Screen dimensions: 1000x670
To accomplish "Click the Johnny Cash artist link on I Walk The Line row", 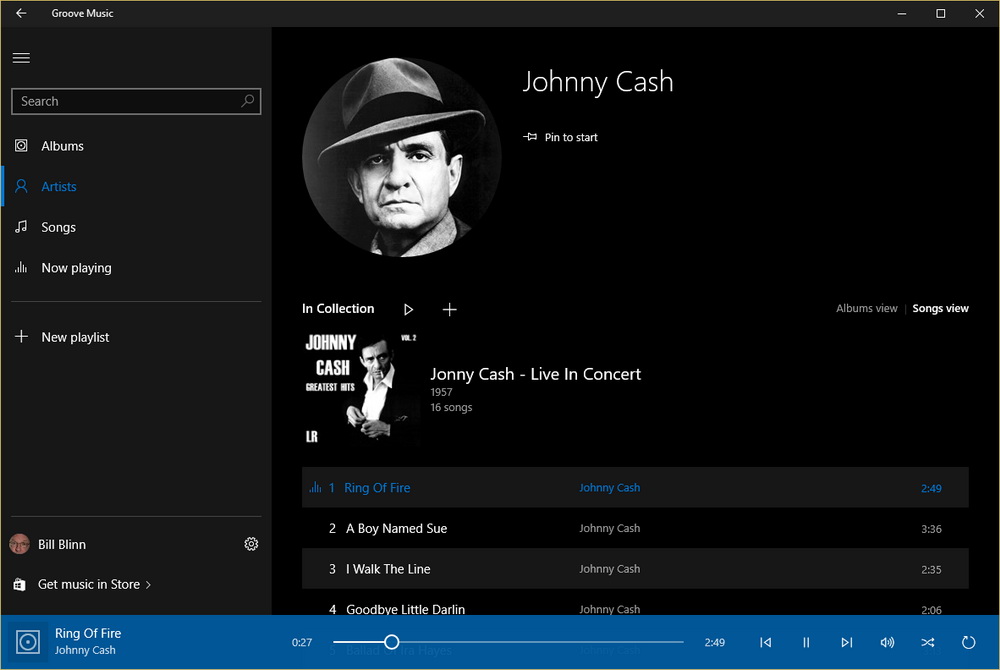I will (610, 569).
